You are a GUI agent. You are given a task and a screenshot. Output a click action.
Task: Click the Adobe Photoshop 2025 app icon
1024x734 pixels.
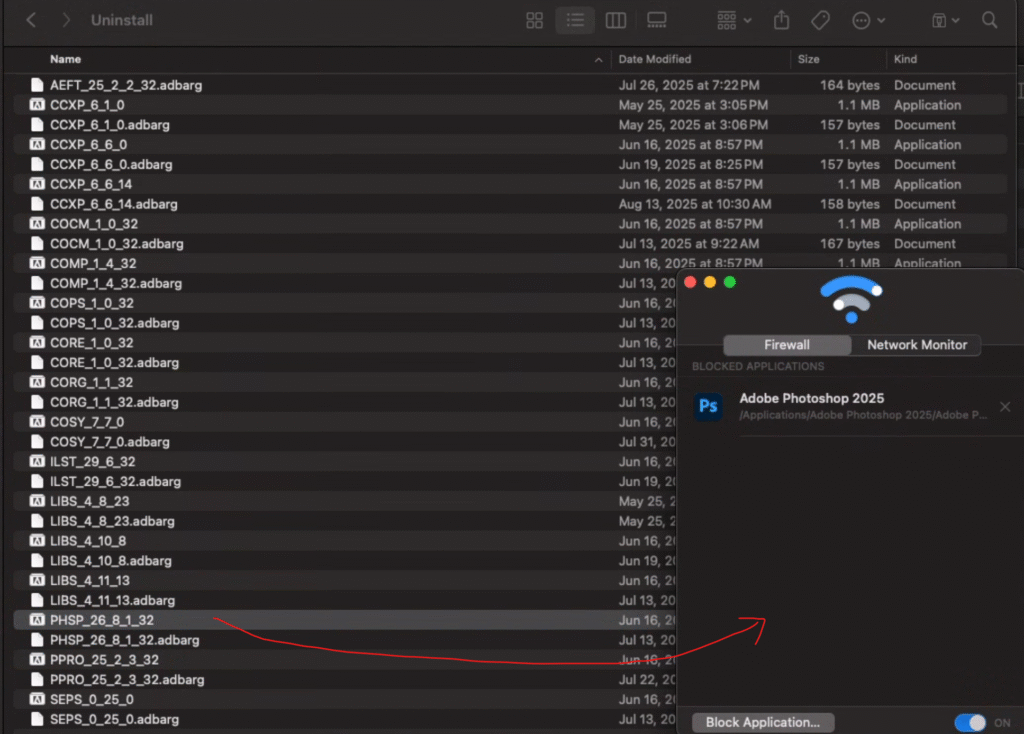pyautogui.click(x=708, y=406)
